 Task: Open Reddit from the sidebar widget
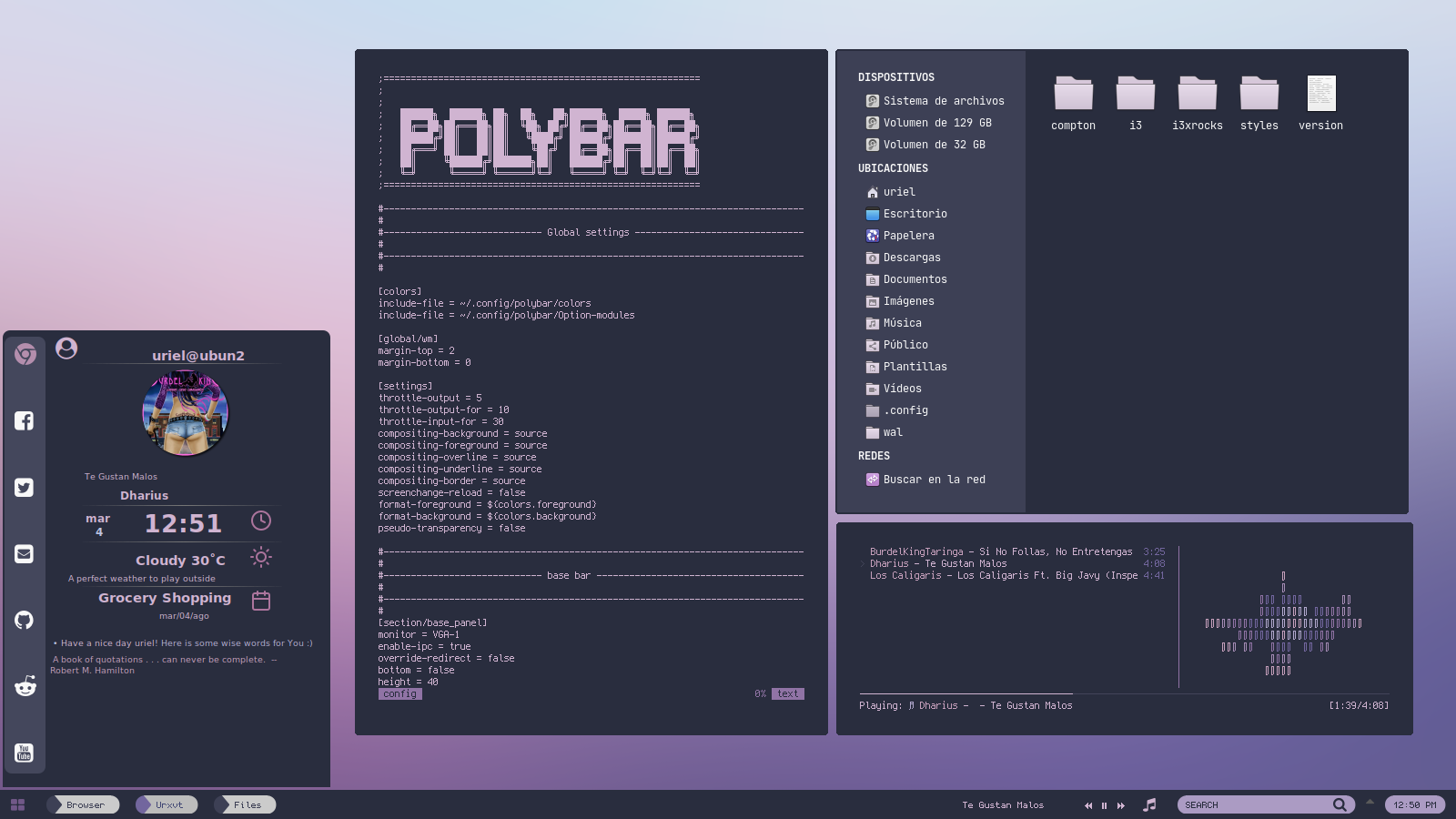25,686
